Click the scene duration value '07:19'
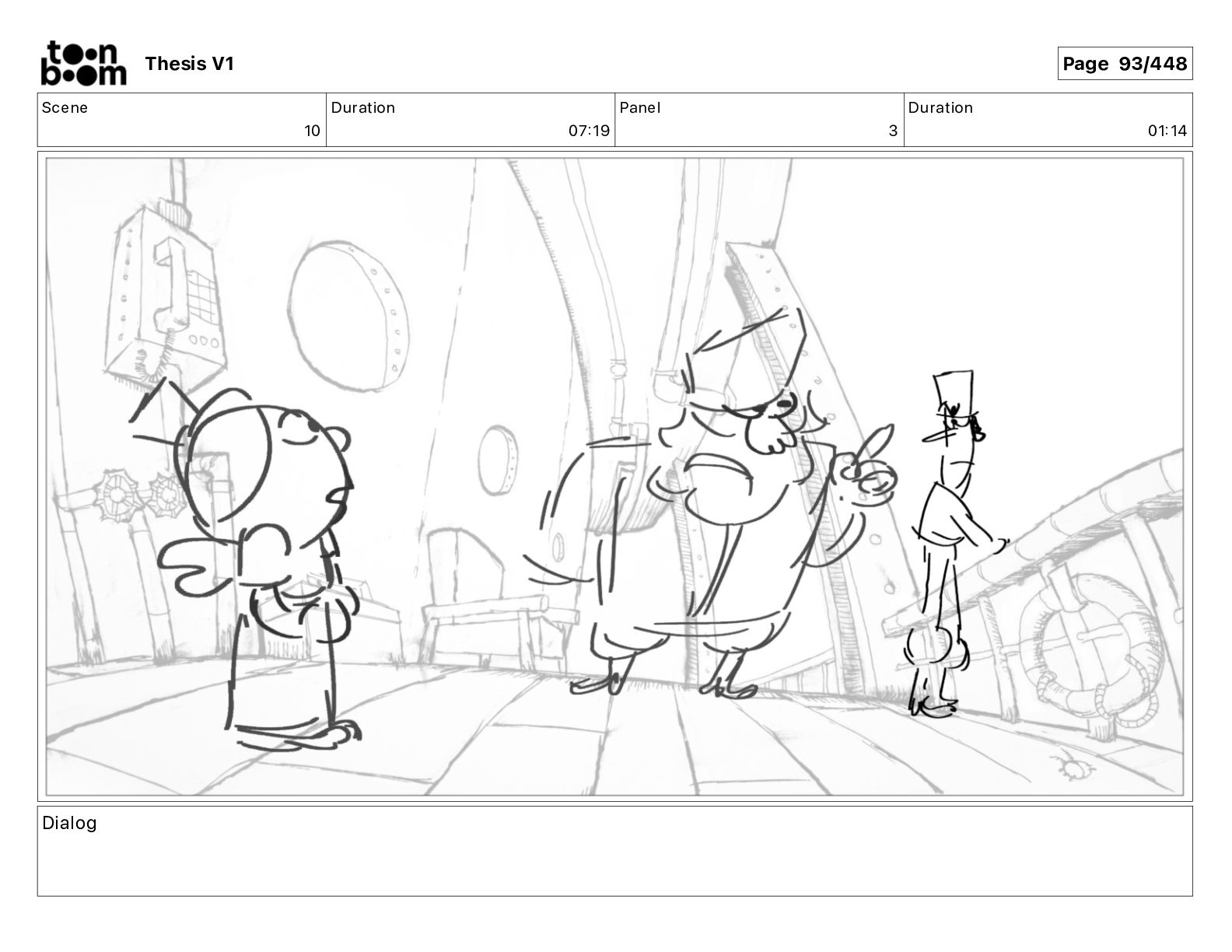The image size is (1232, 952). [589, 131]
